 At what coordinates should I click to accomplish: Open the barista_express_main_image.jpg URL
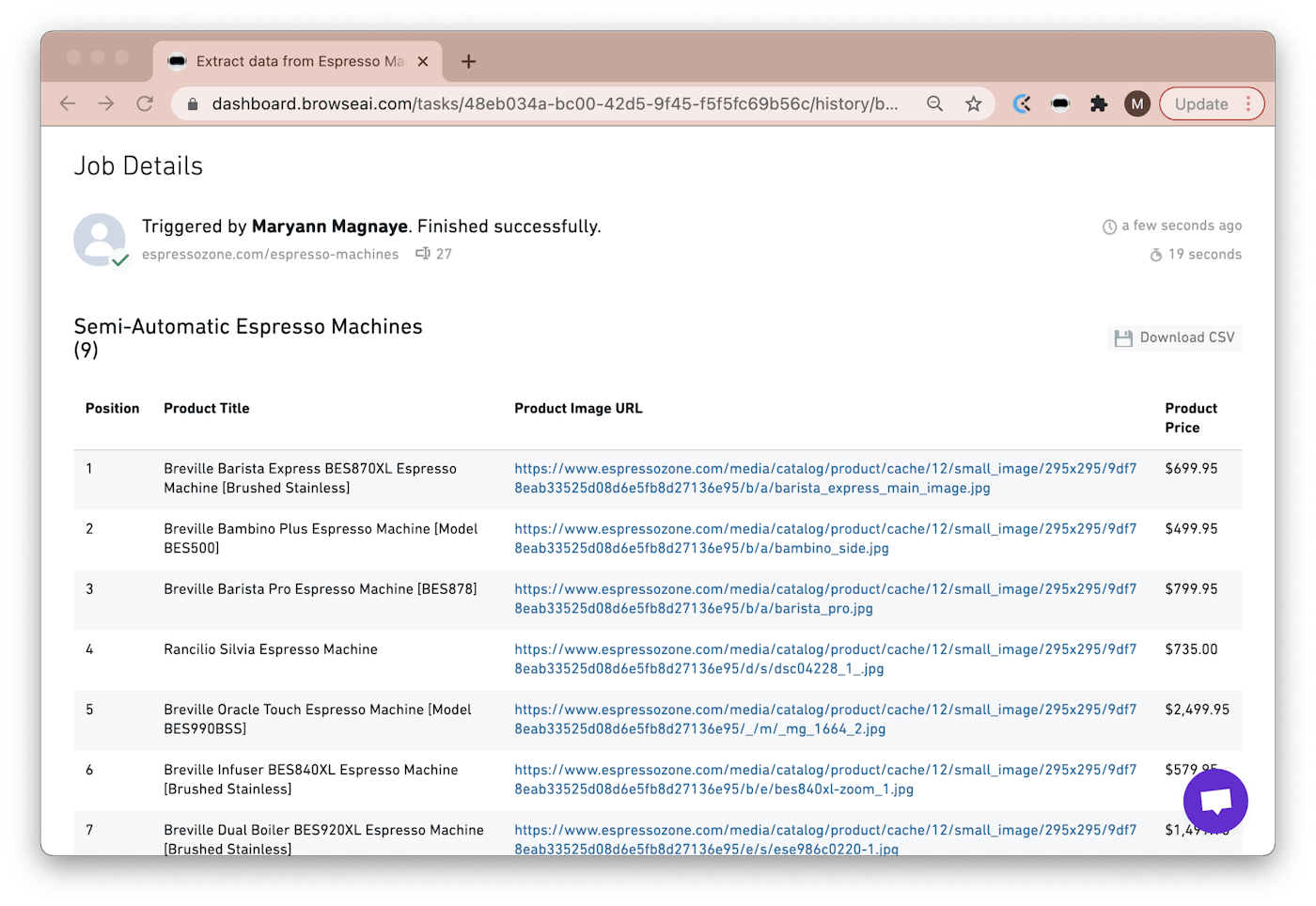click(825, 478)
